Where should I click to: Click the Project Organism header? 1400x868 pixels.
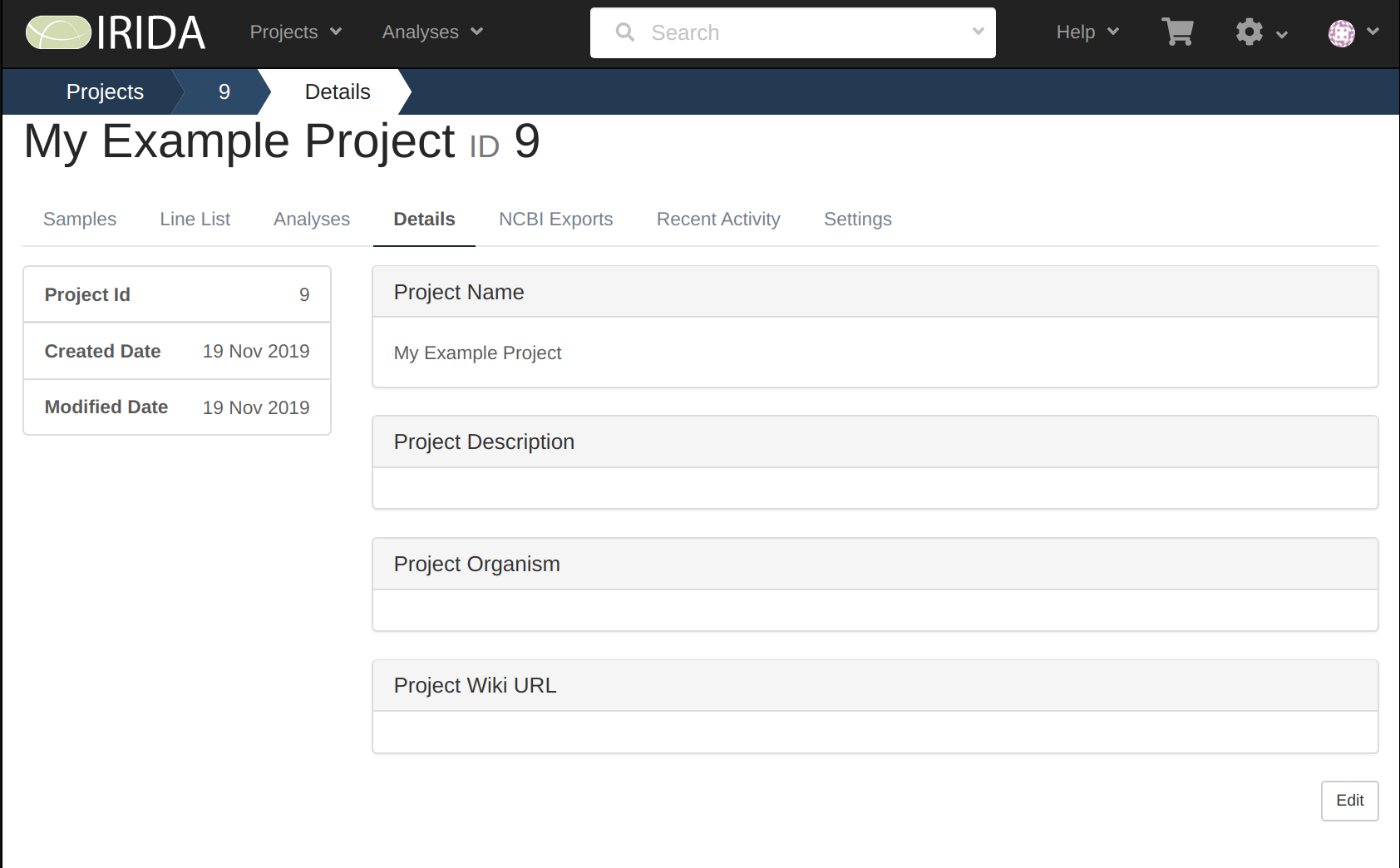pos(875,564)
